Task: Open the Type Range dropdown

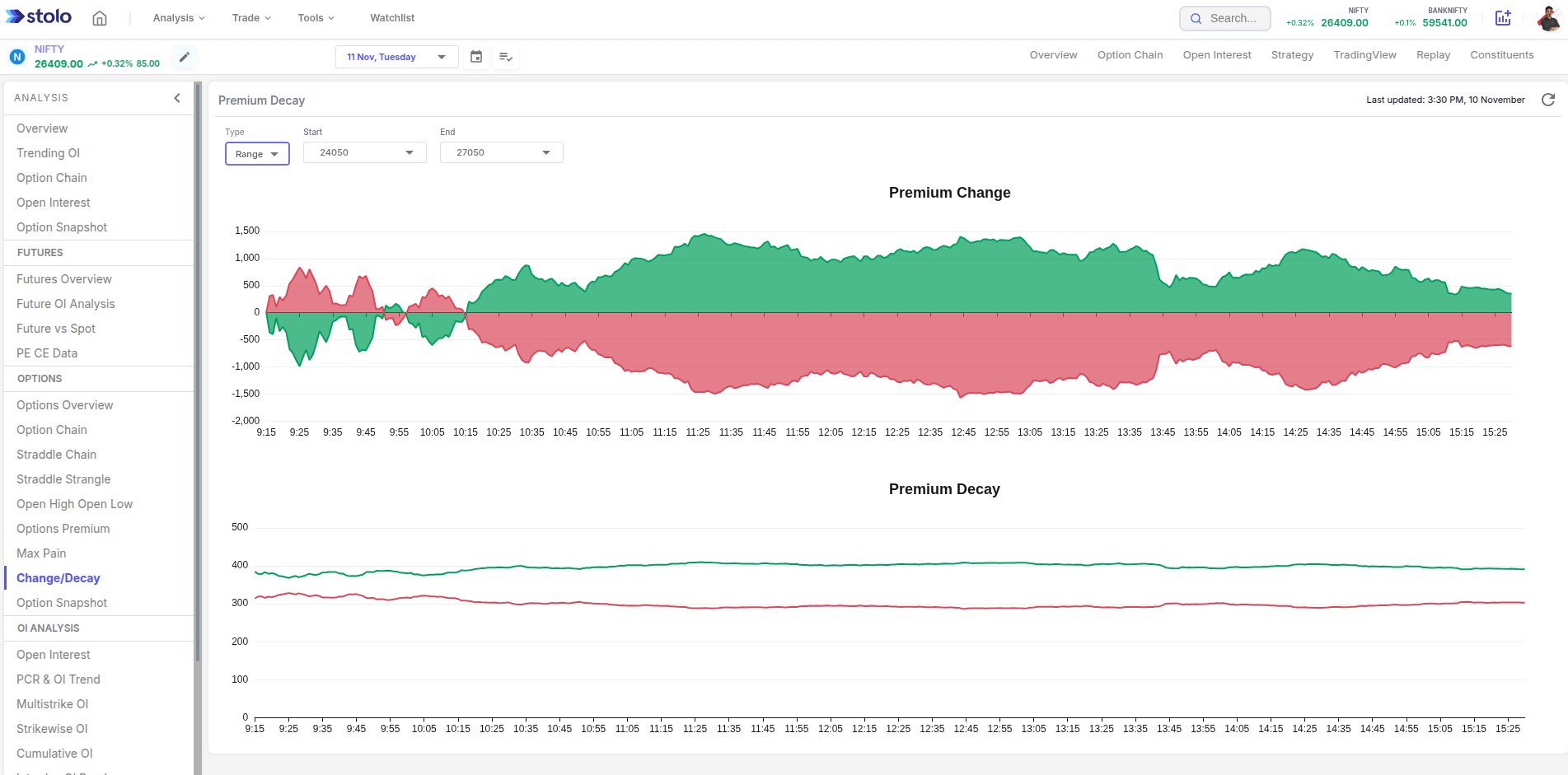Action: 257,154
